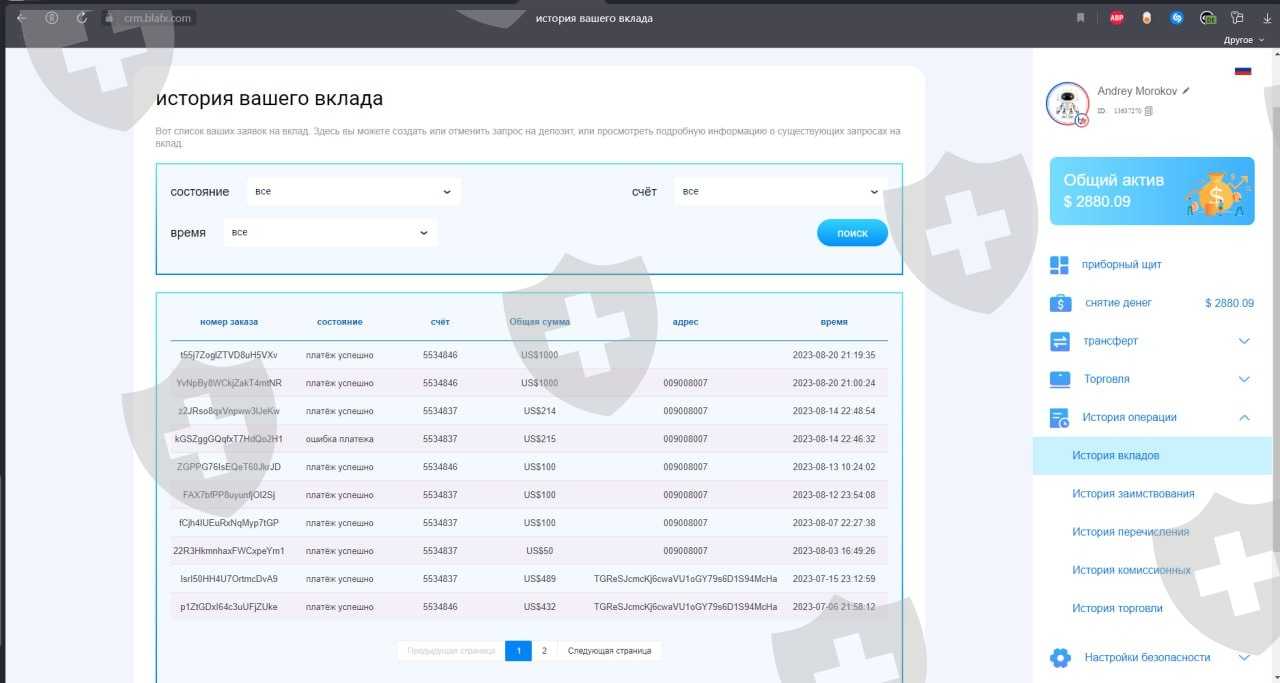Open the browser downloads icon
This screenshot has width=1280, height=683.
click(x=1267, y=18)
